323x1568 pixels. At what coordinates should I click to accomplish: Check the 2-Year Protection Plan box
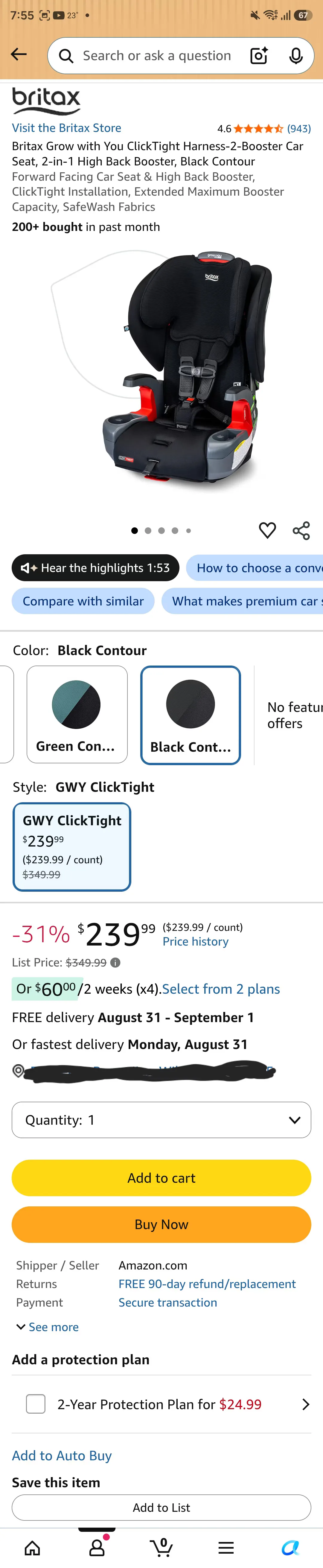point(36,1404)
